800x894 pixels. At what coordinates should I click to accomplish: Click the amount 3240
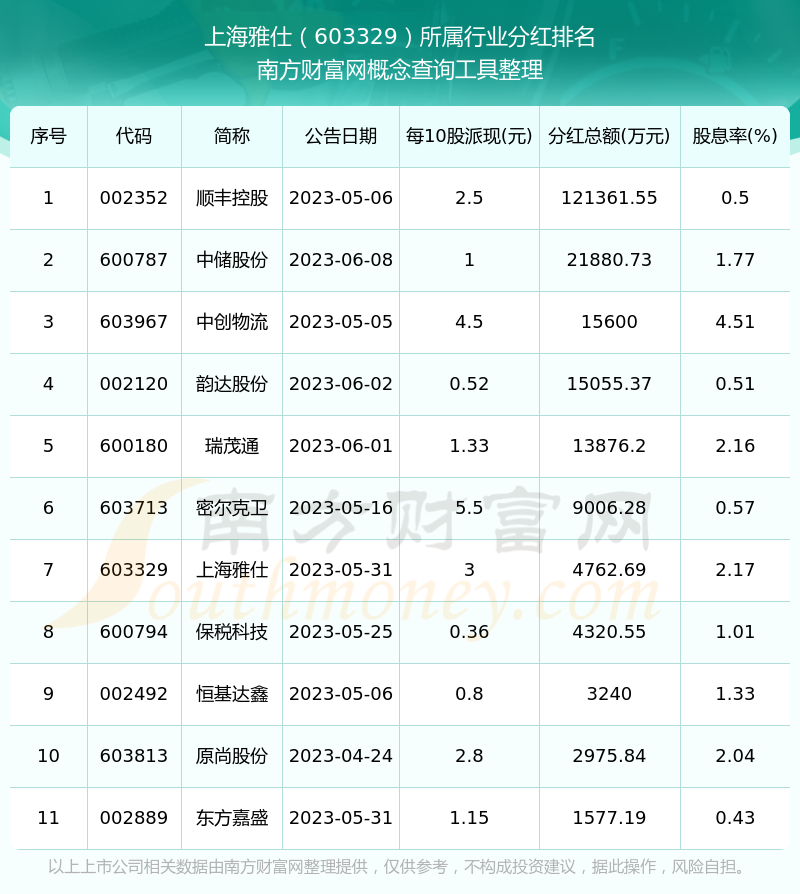click(610, 694)
